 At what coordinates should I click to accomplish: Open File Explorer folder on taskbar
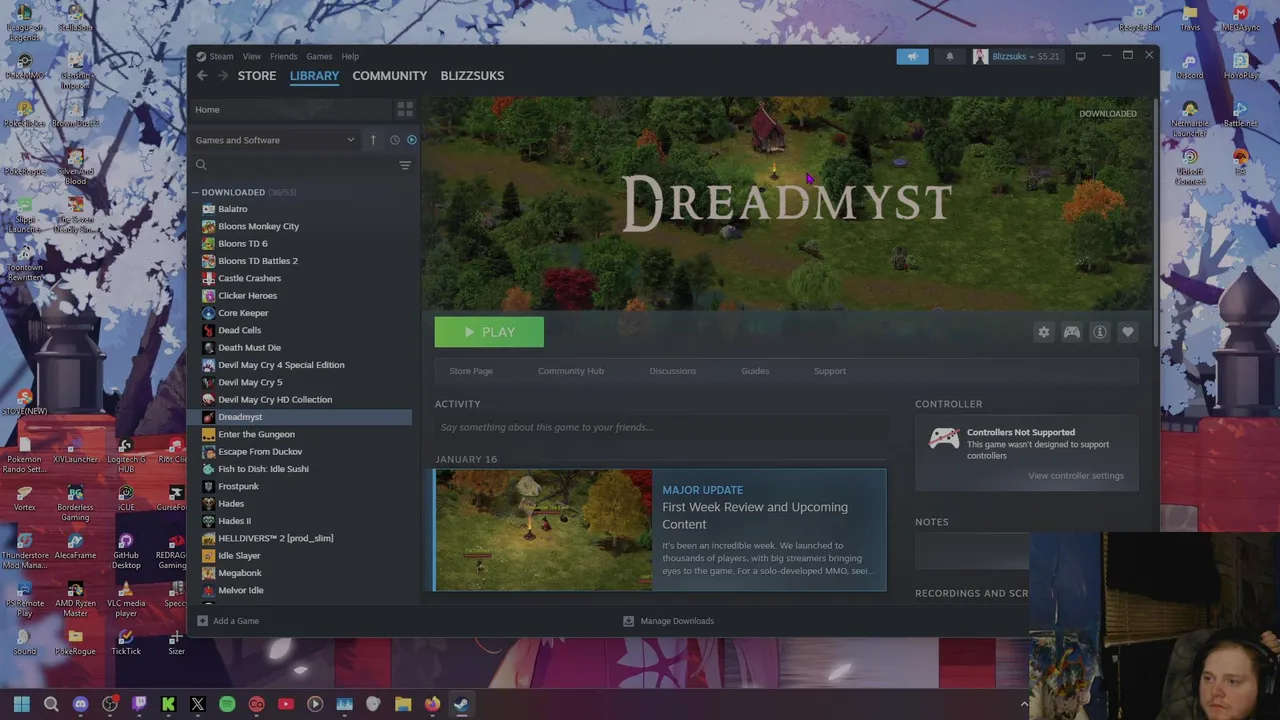point(403,704)
